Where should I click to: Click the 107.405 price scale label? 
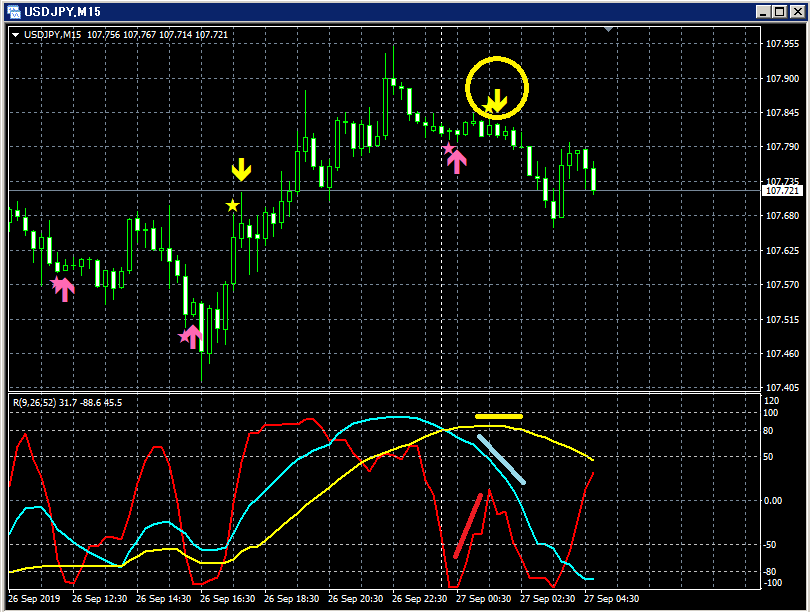782,387
